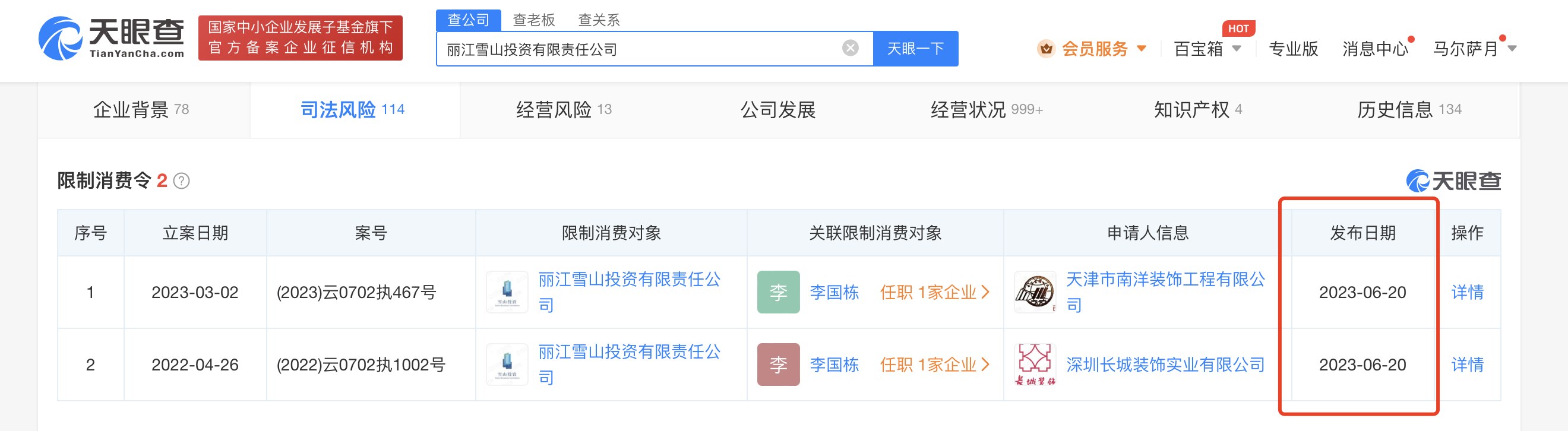Click the 会员服务 link text
The width and height of the screenshot is (1568, 431).
pyautogui.click(x=1095, y=49)
